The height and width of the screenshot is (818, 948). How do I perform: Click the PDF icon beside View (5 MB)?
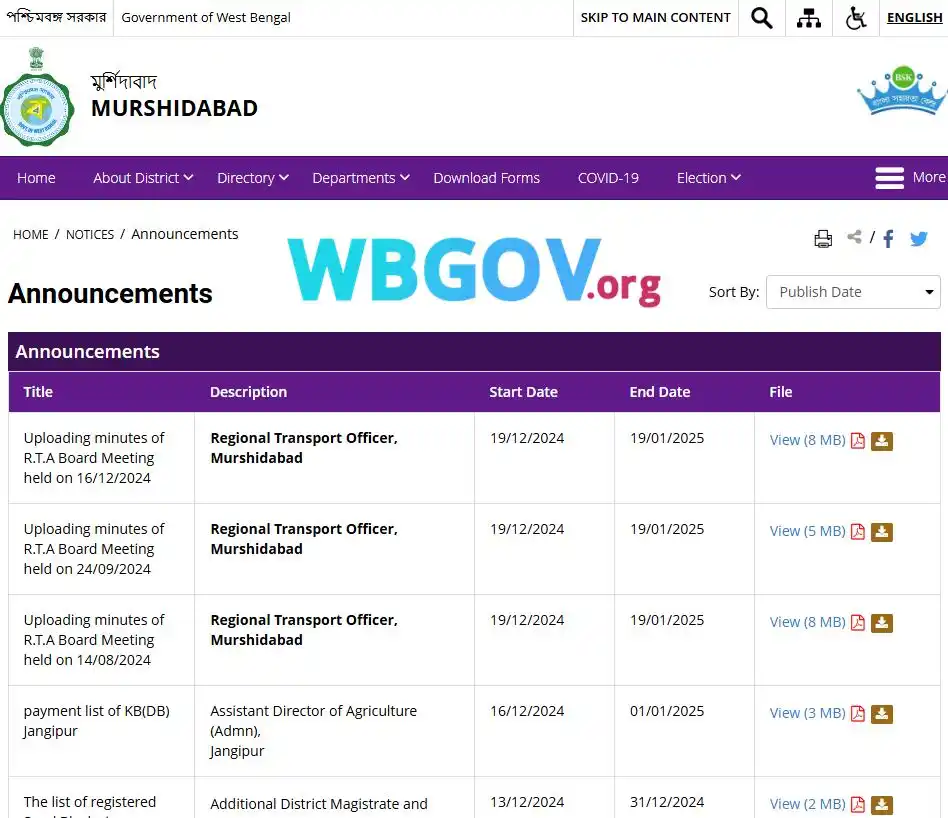click(x=858, y=532)
